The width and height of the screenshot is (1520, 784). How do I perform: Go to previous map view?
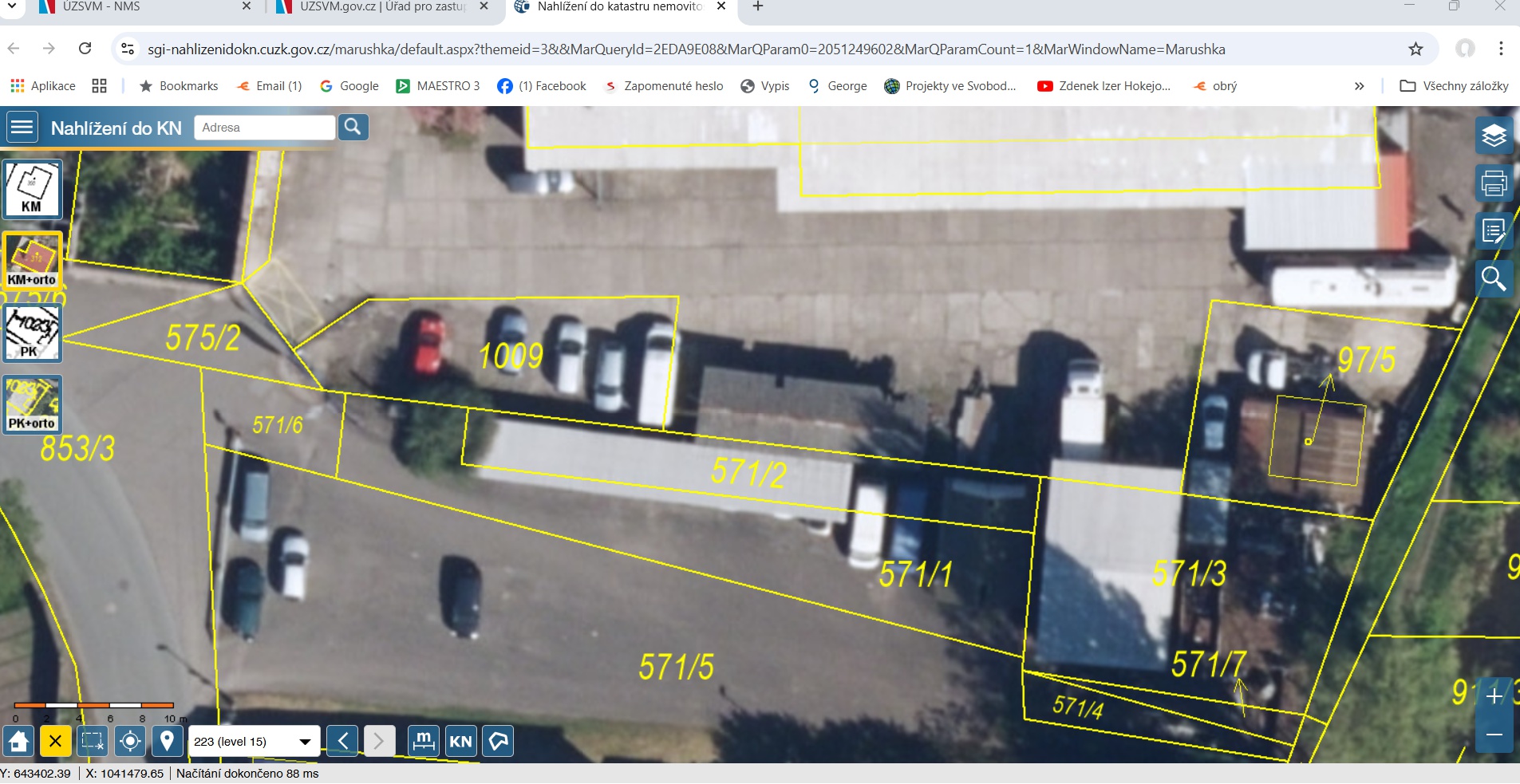342,742
